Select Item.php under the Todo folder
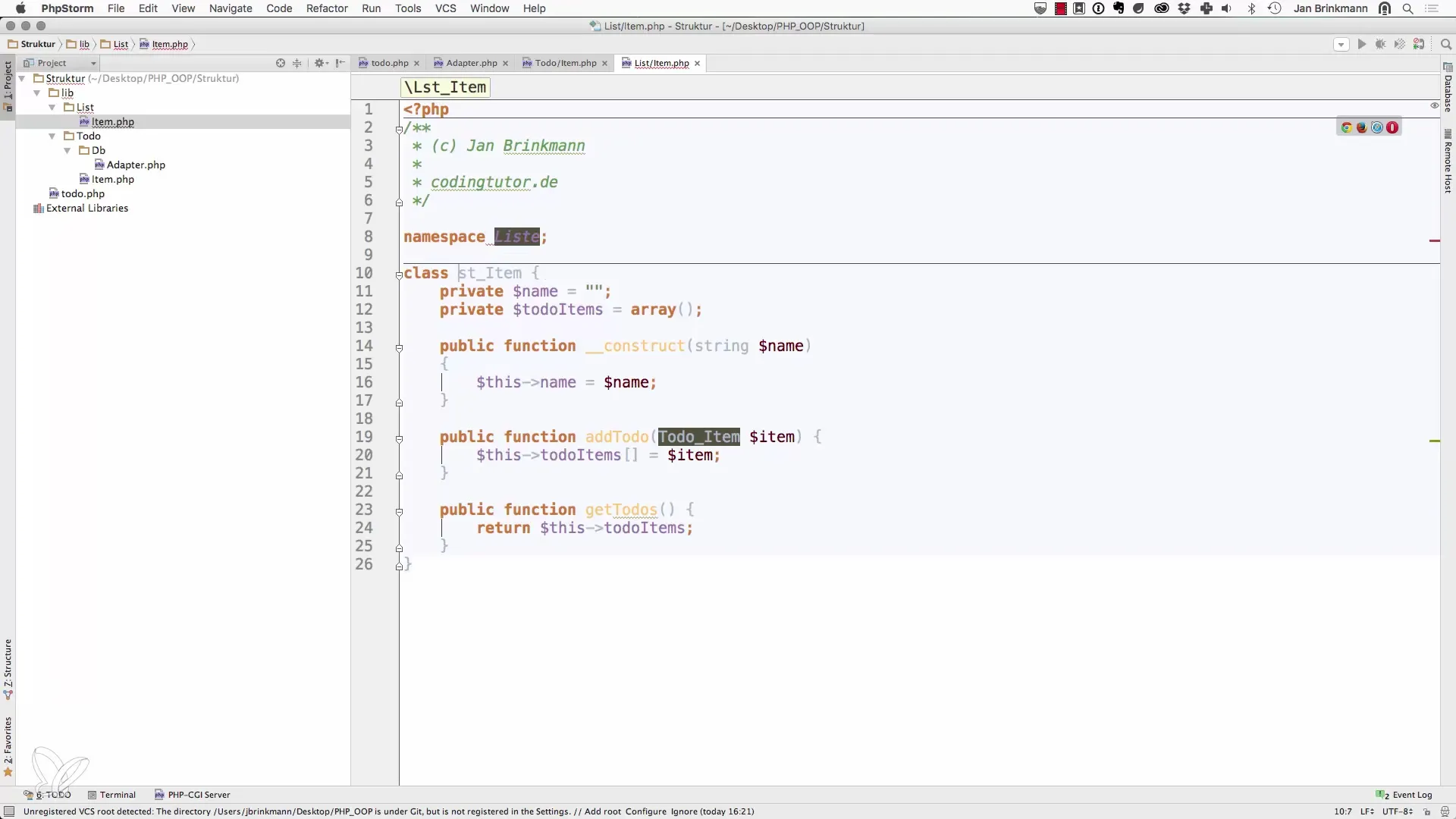This screenshot has height=819, width=1456. 107,179
